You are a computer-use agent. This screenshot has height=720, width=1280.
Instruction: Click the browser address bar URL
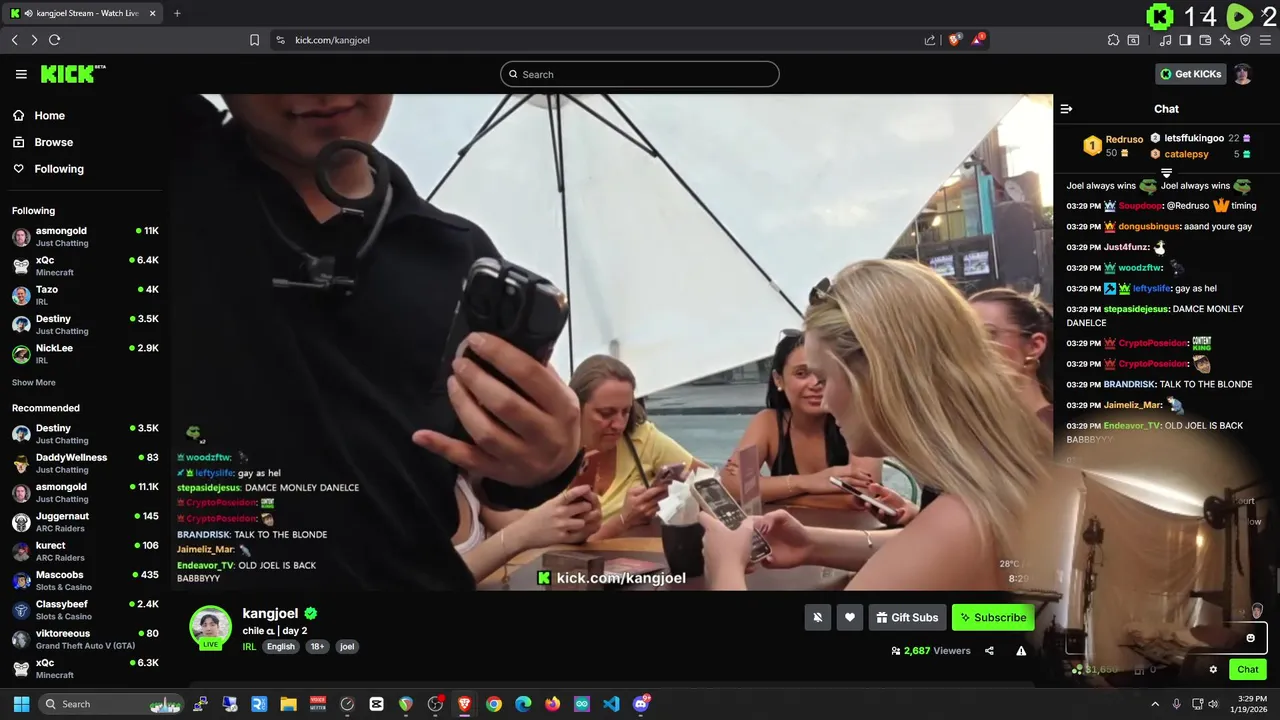click(332, 40)
